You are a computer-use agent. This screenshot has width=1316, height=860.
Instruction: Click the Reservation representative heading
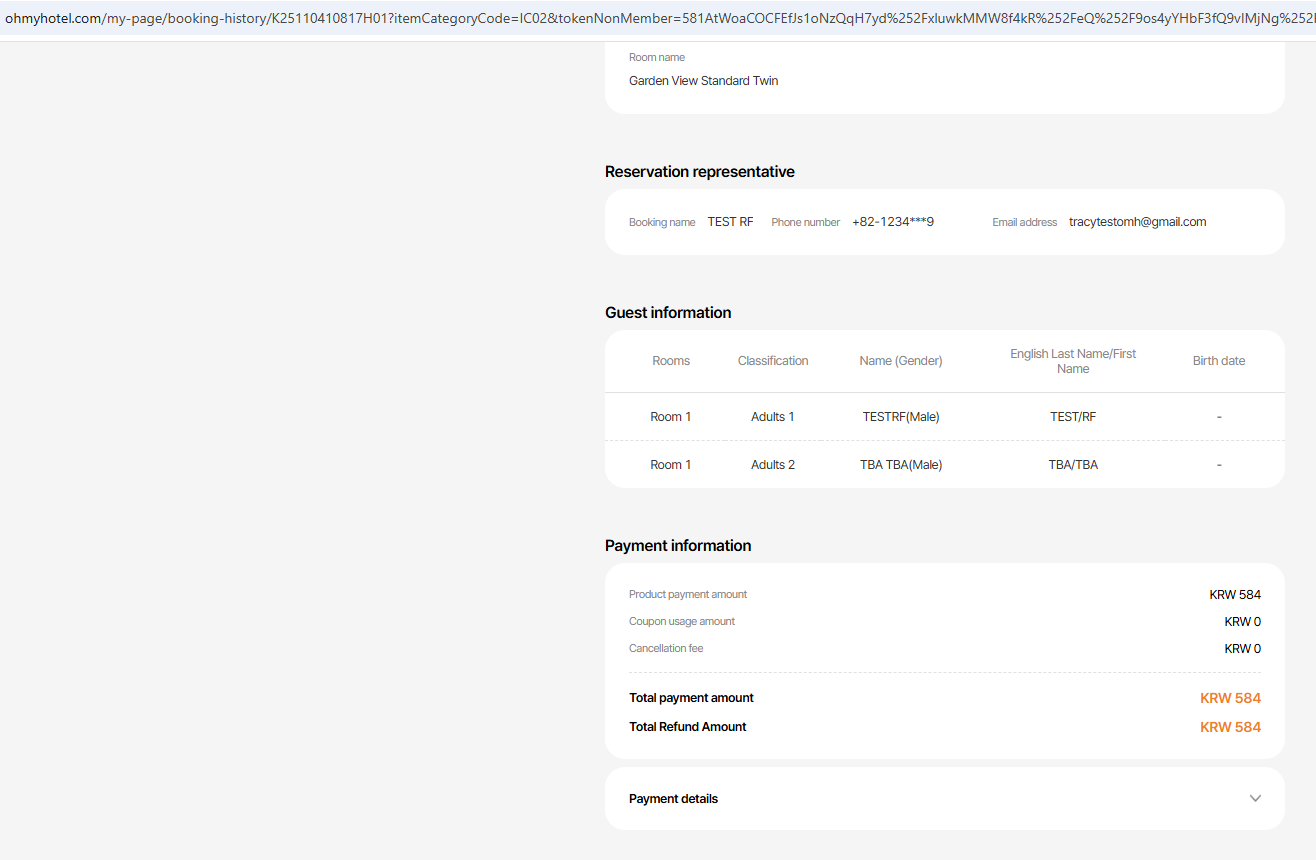point(700,172)
